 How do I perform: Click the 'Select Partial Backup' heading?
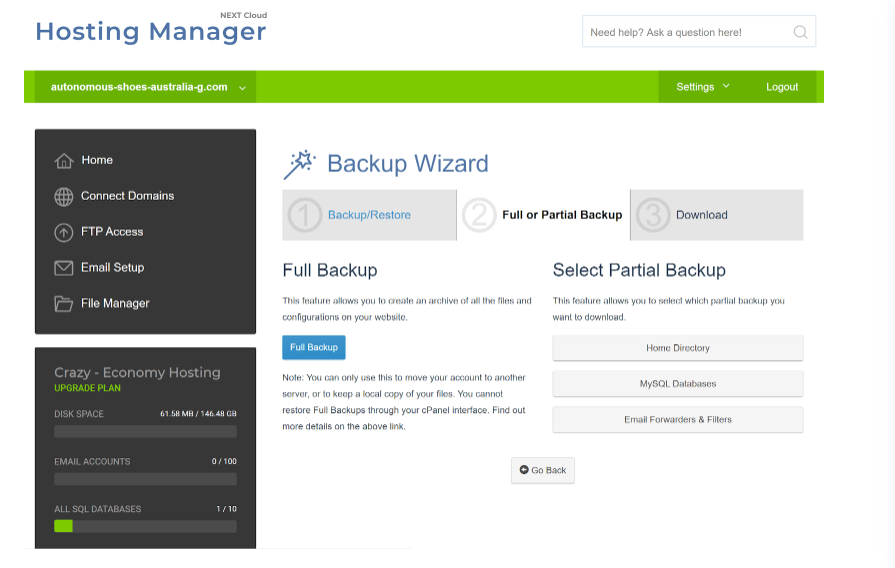click(x=639, y=270)
